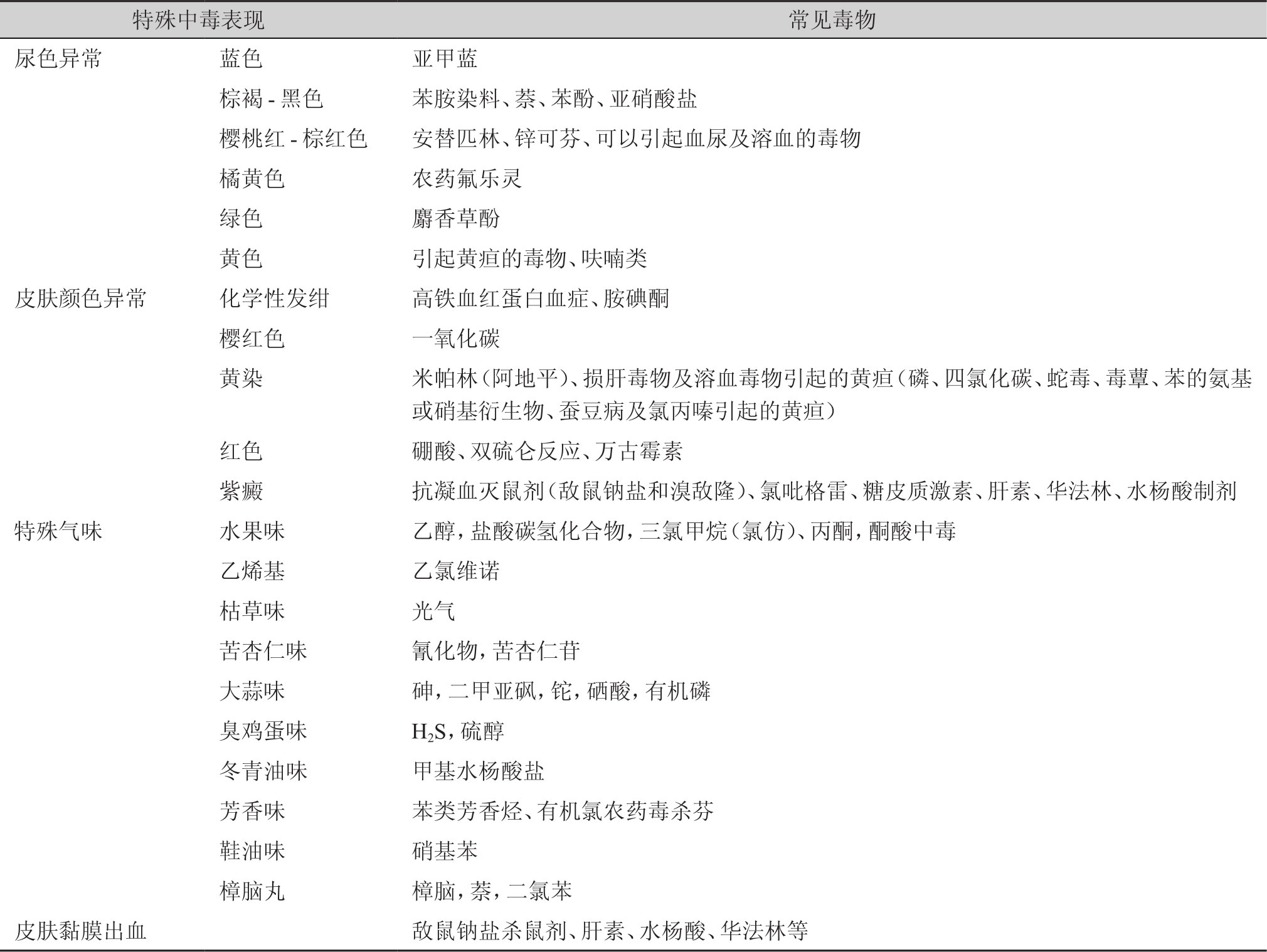Select the text 樟脑，萘，二氯苯
Image resolution: width=1267 pixels, height=952 pixels.
coord(492,891)
